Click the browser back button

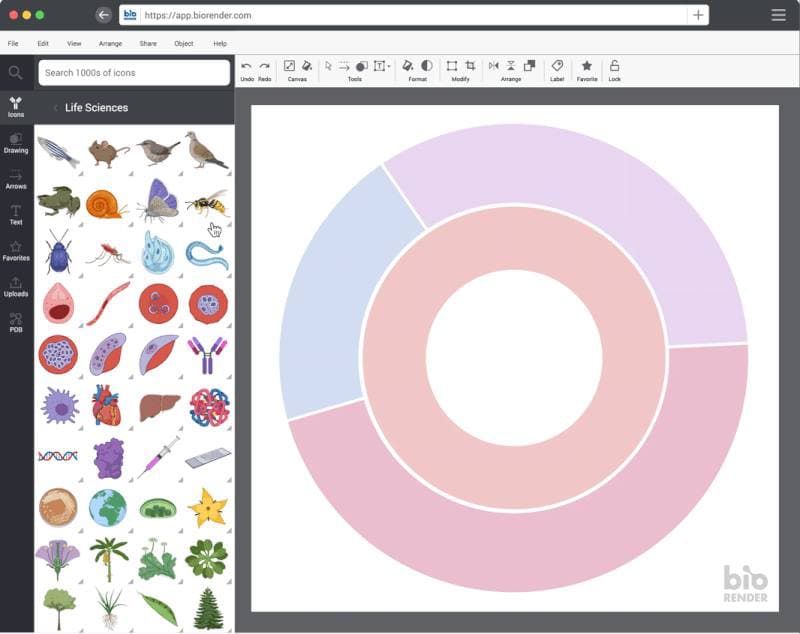(104, 15)
